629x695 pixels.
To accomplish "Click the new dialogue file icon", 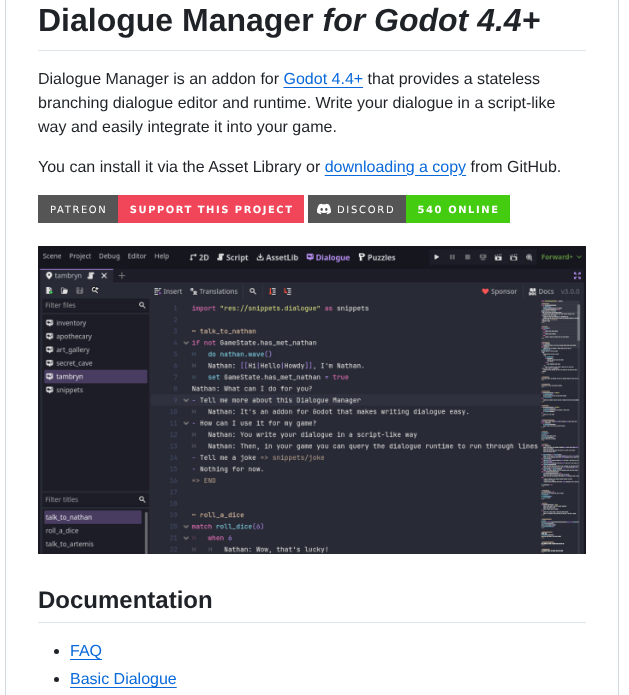I will pyautogui.click(x=49, y=290).
